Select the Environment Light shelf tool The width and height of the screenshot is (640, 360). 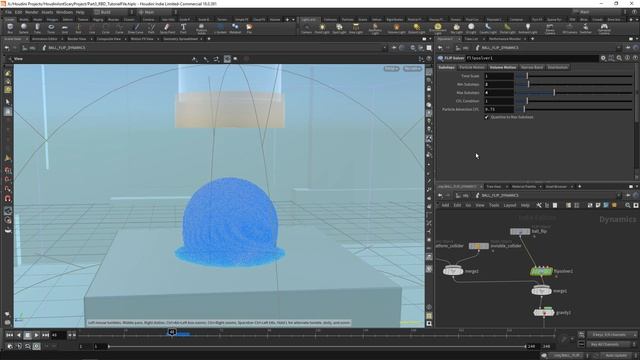tap(438, 28)
